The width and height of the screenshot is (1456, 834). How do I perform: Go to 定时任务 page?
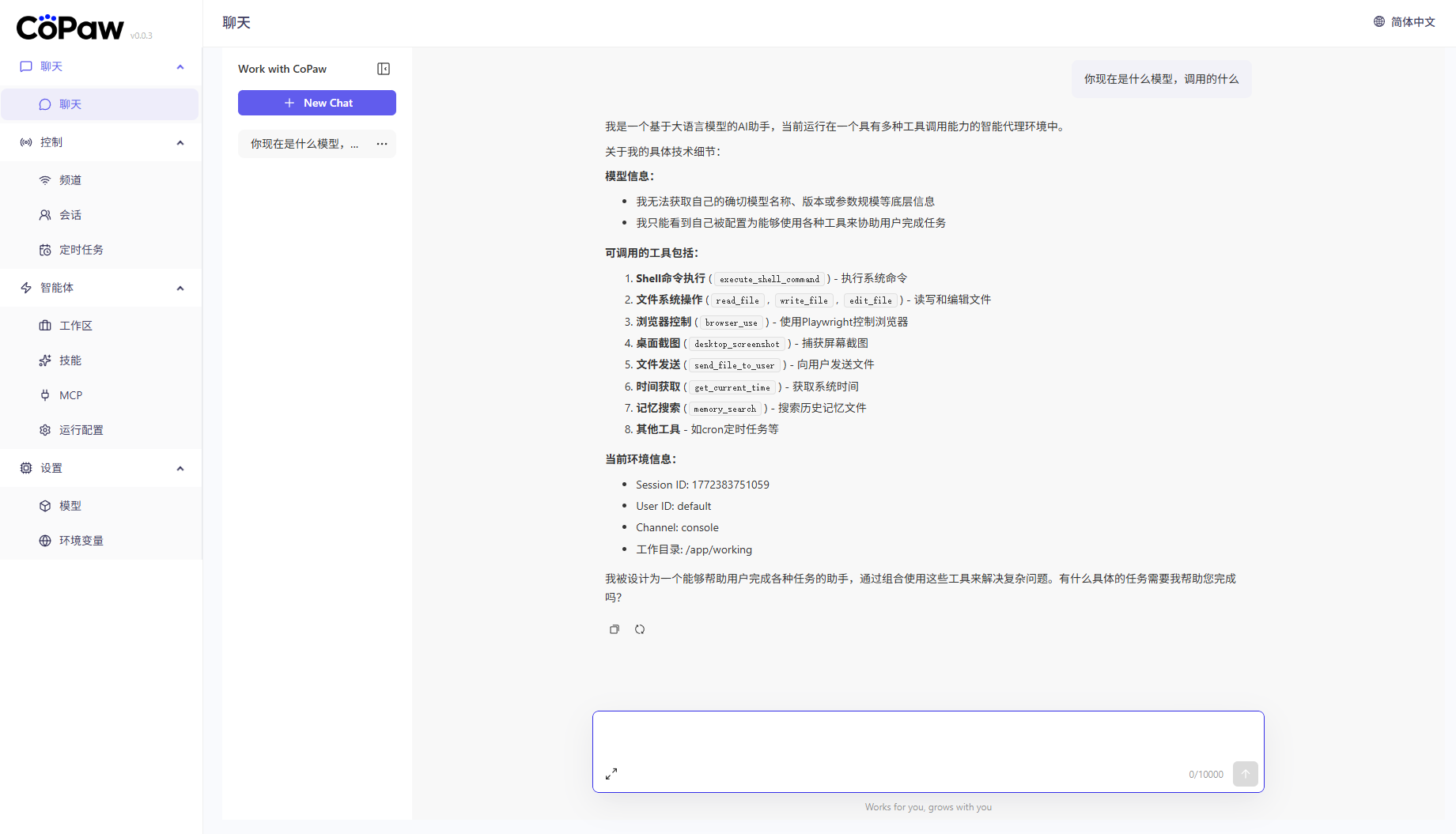click(x=81, y=250)
